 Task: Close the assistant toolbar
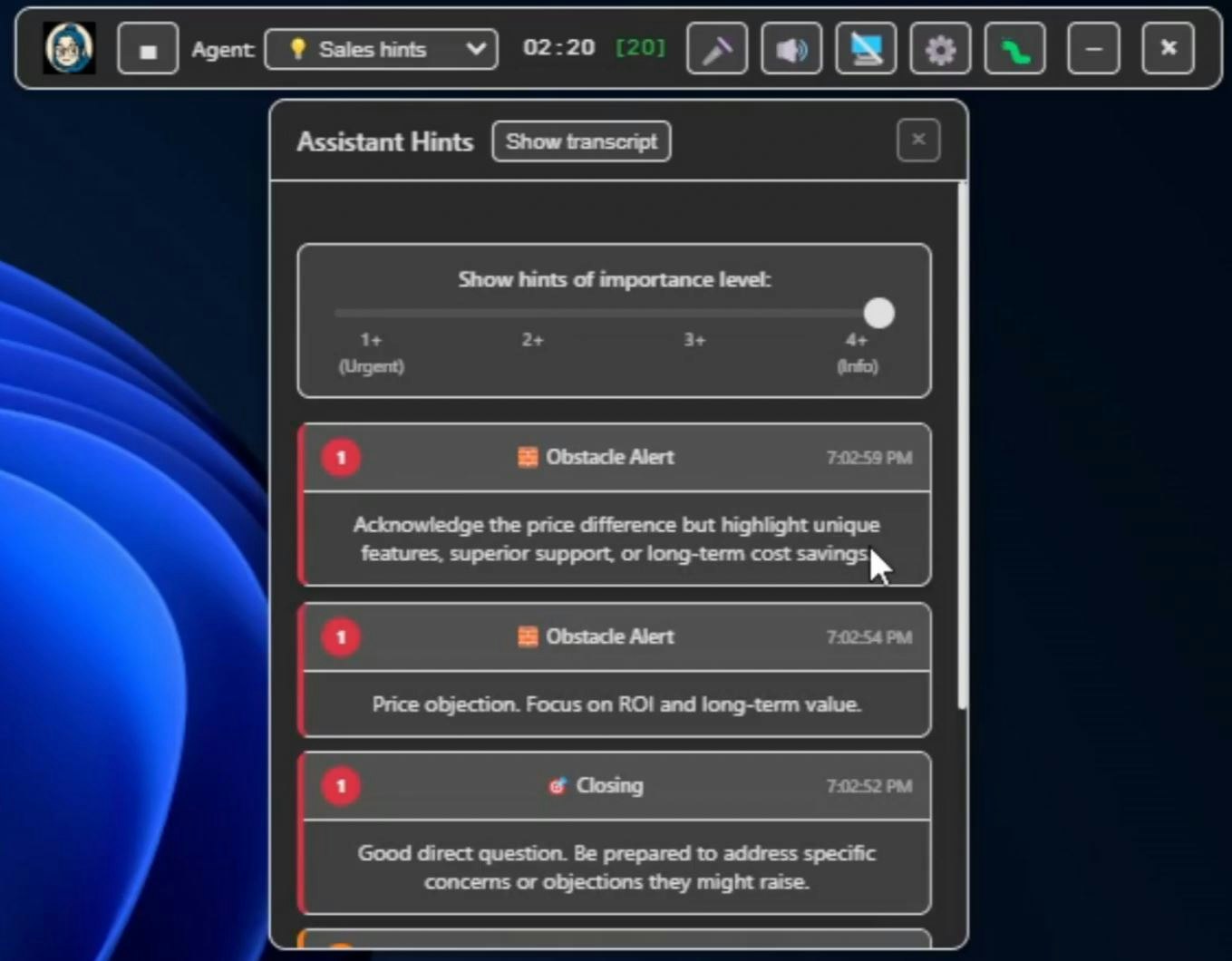coord(1169,49)
